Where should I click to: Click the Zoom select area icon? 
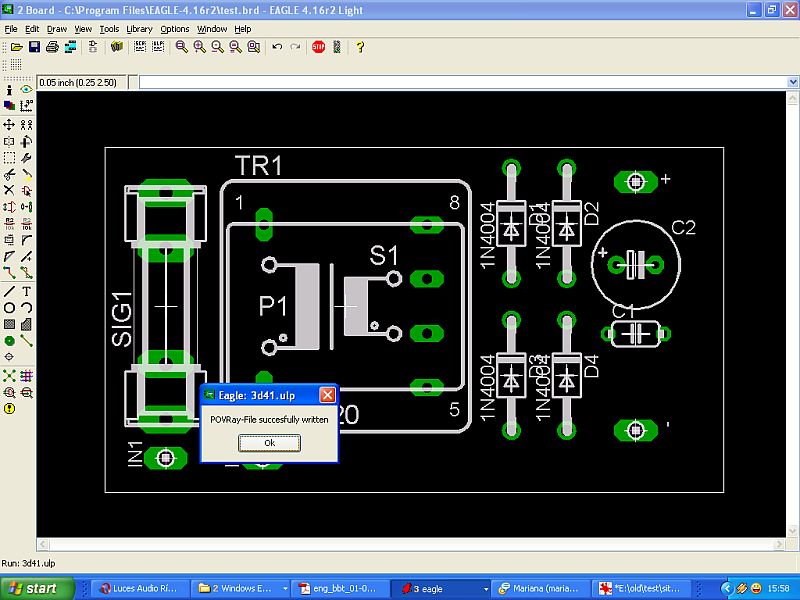254,47
